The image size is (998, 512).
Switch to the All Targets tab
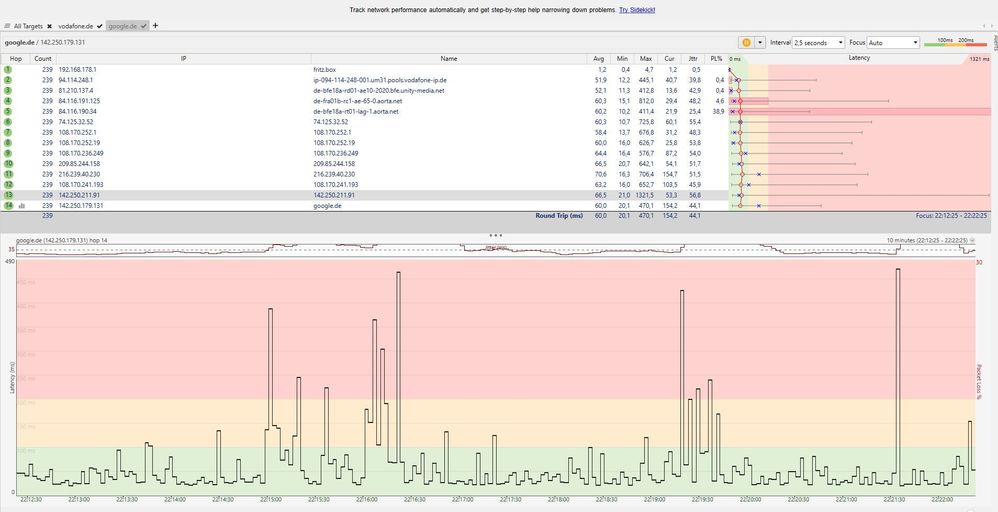tap(28, 26)
